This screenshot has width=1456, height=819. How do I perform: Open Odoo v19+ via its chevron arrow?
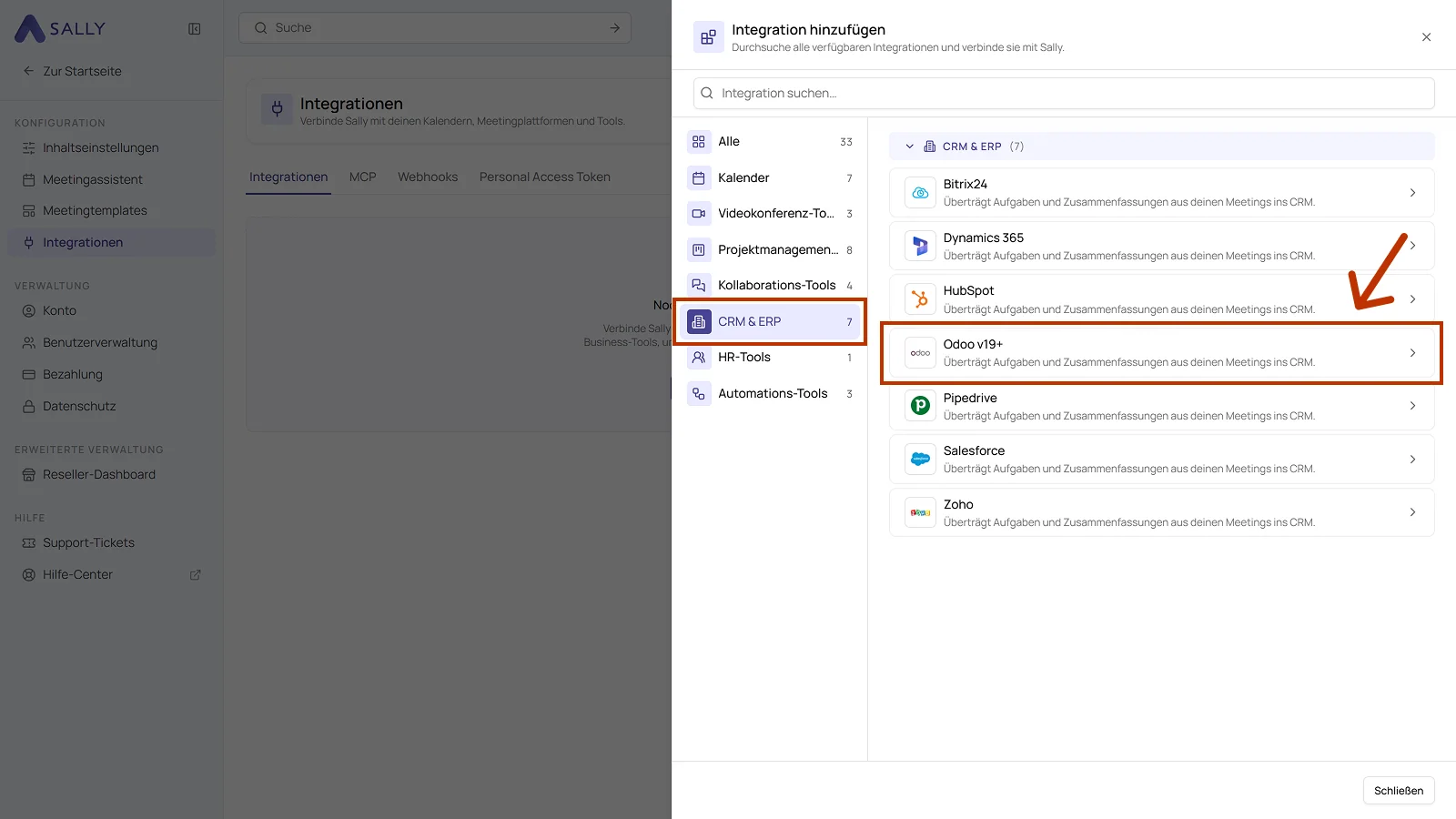[1412, 353]
